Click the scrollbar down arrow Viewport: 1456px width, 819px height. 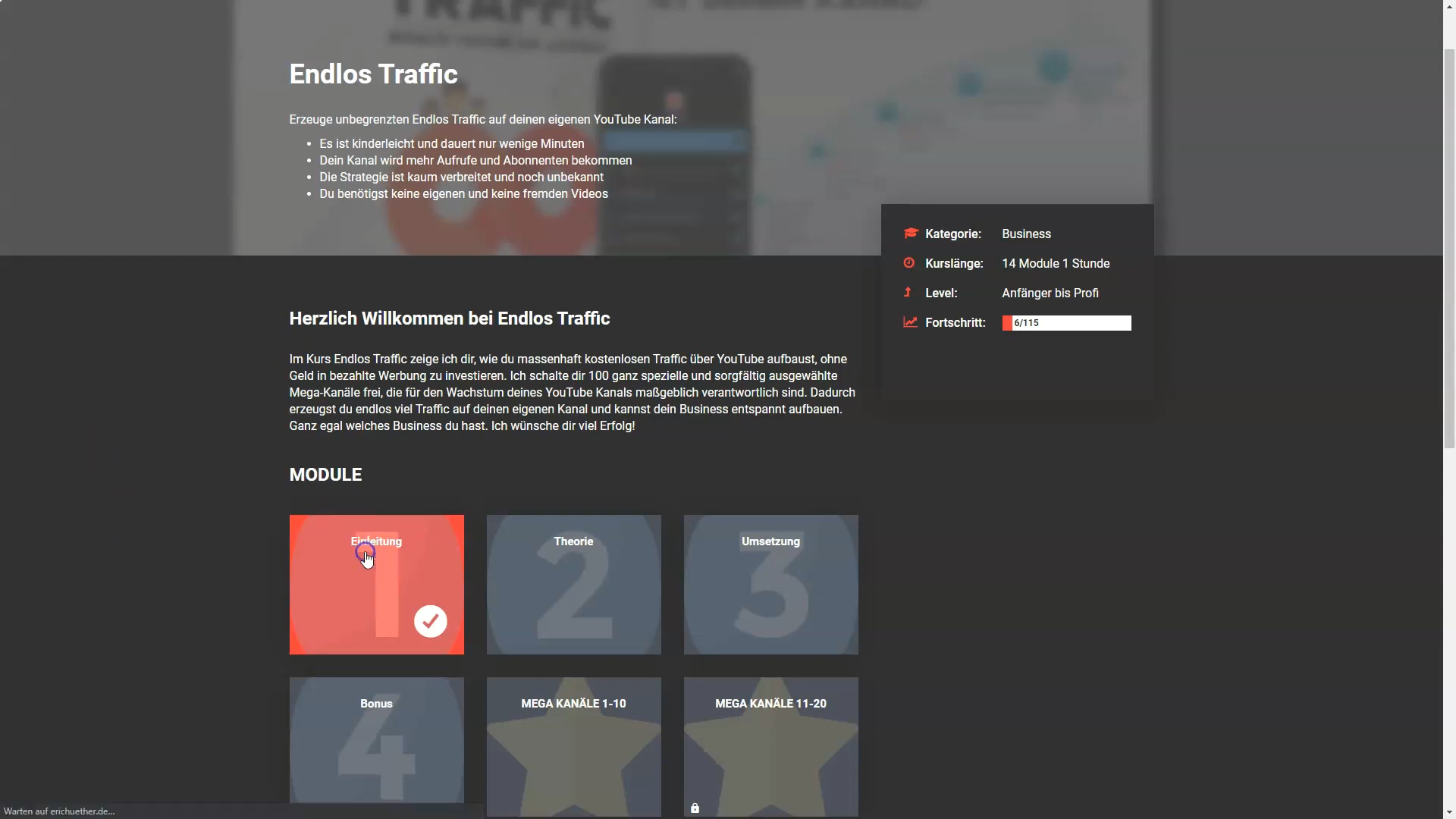[1449, 812]
